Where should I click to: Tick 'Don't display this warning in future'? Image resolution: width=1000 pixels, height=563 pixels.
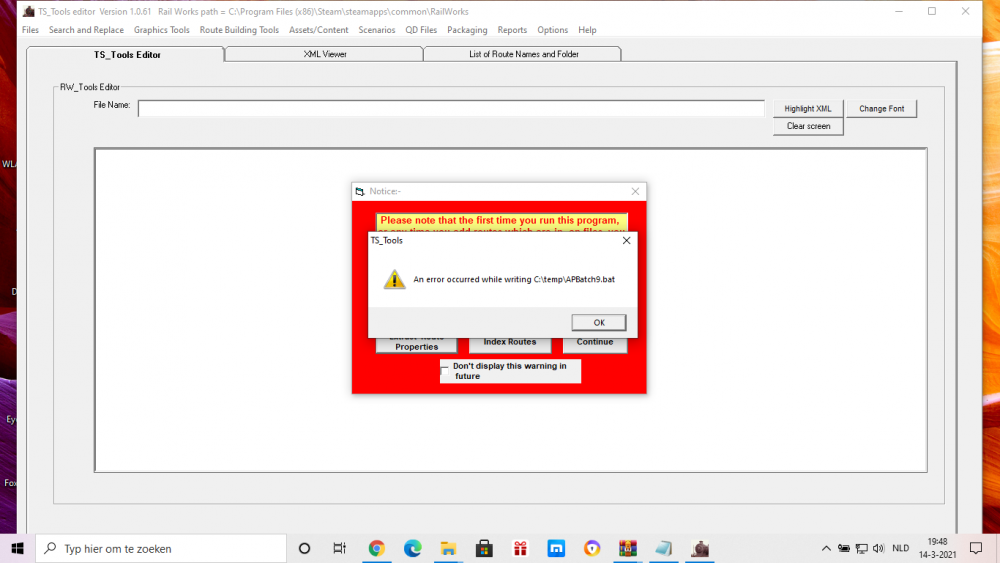[x=445, y=367]
